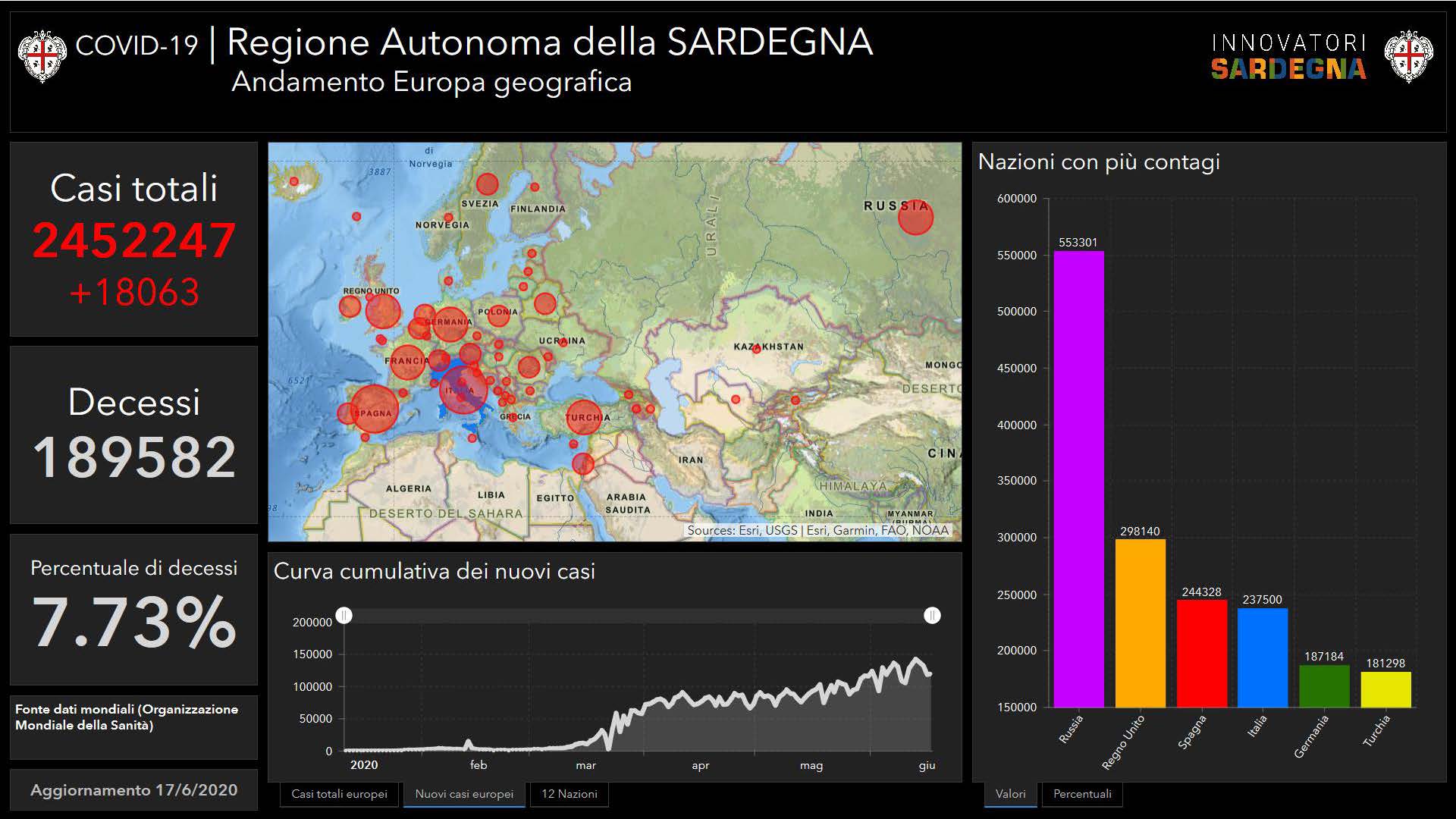Click the orange Regno Unito bar
The width and height of the screenshot is (1456, 819).
(x=1140, y=622)
